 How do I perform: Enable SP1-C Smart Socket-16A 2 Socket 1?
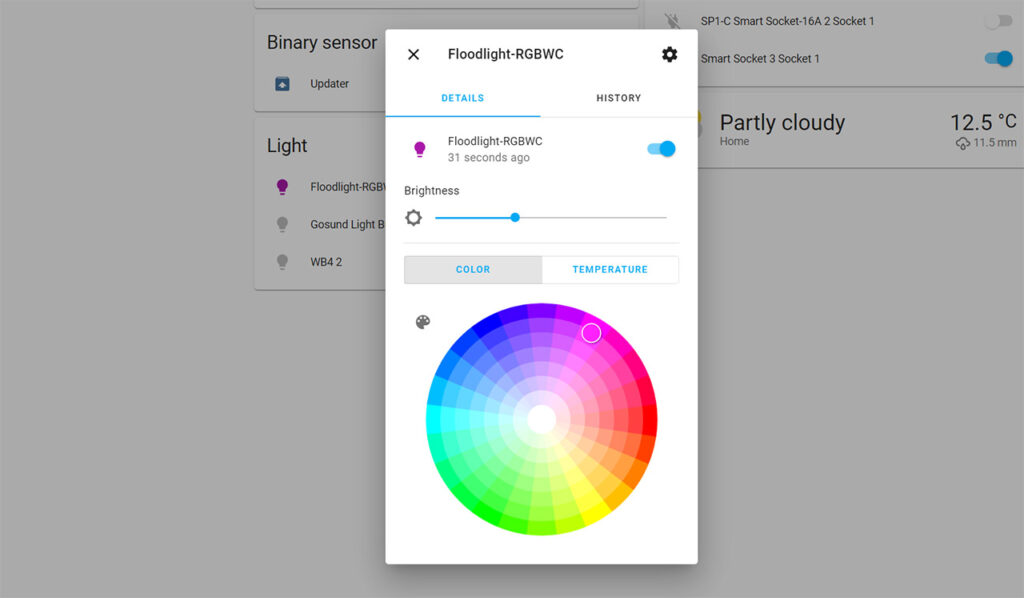coord(997,21)
